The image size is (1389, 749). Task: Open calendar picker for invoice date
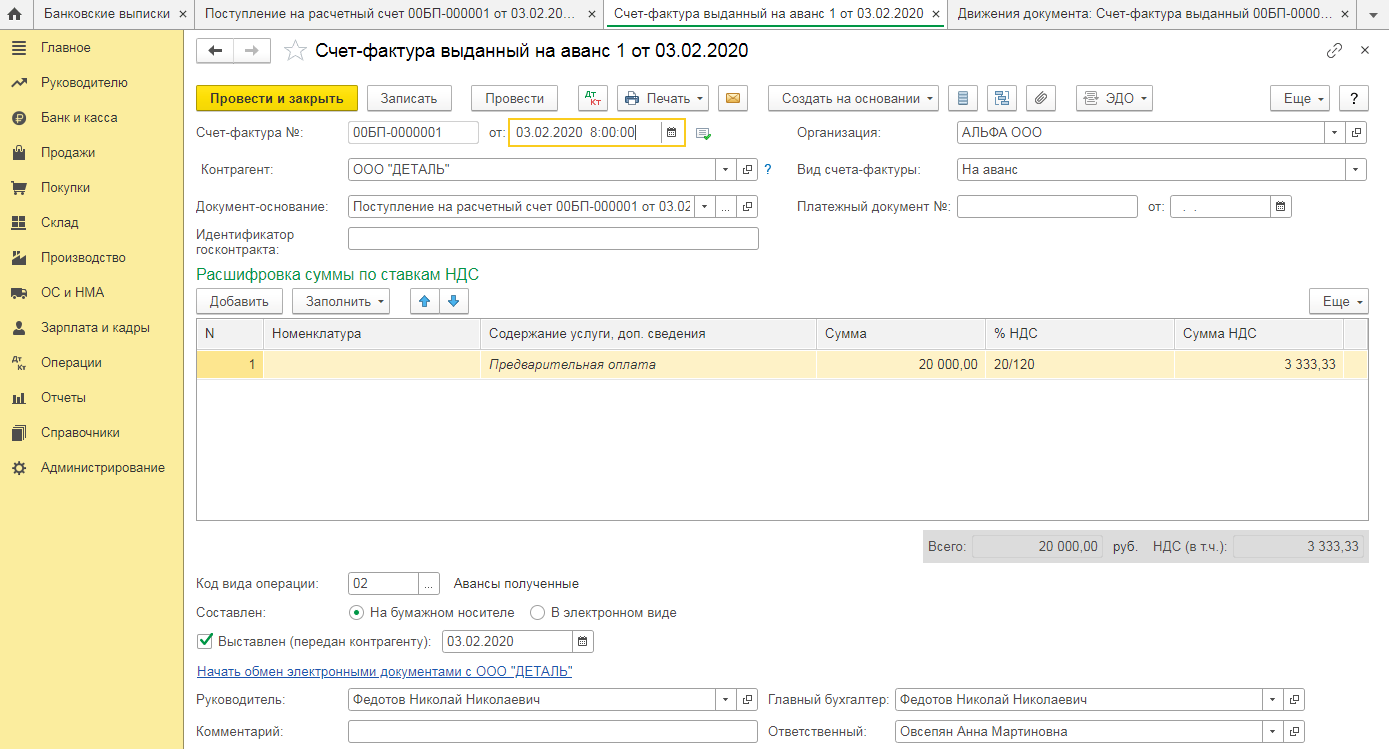[672, 133]
